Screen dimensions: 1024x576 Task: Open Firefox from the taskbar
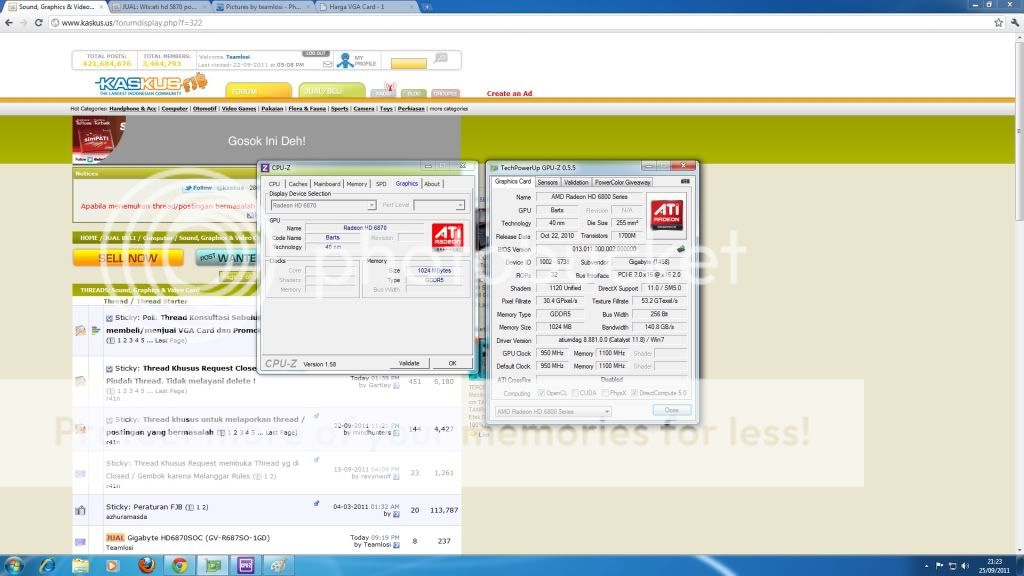coord(146,565)
